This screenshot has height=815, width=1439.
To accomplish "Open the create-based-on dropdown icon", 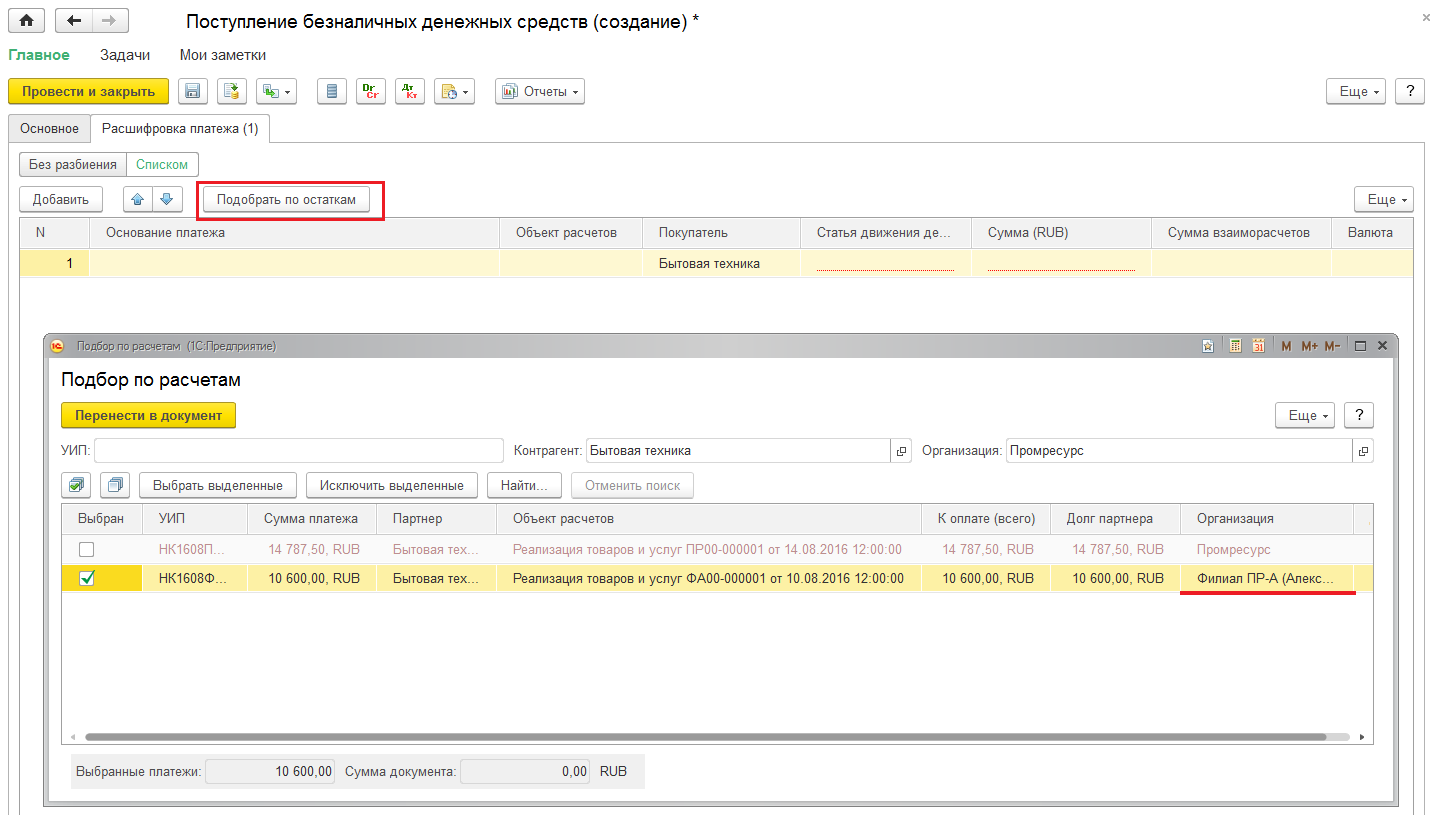I will pos(276,91).
